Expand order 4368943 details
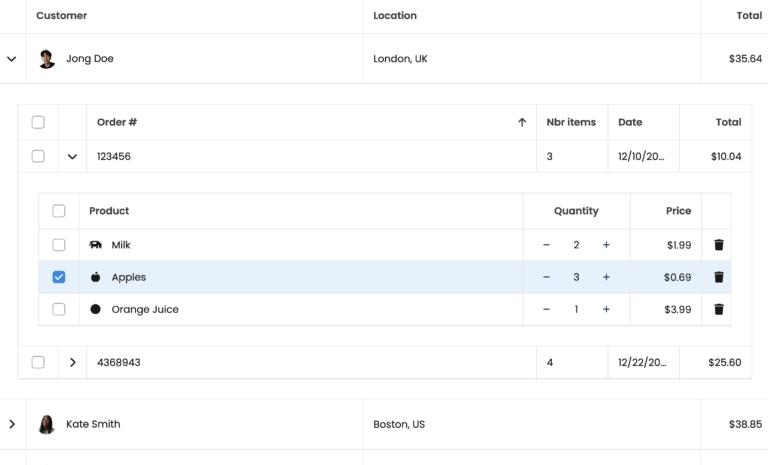Viewport: 768px width, 465px height. 72,362
